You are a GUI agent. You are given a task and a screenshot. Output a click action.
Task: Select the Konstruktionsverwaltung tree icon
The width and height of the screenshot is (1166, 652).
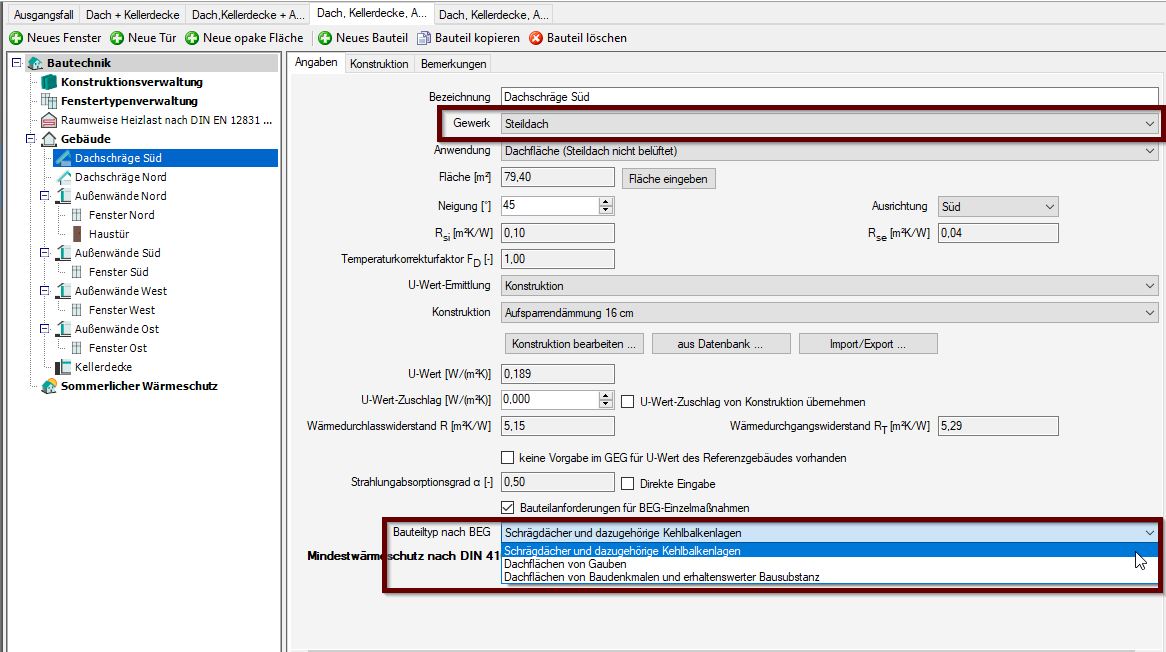(x=49, y=82)
